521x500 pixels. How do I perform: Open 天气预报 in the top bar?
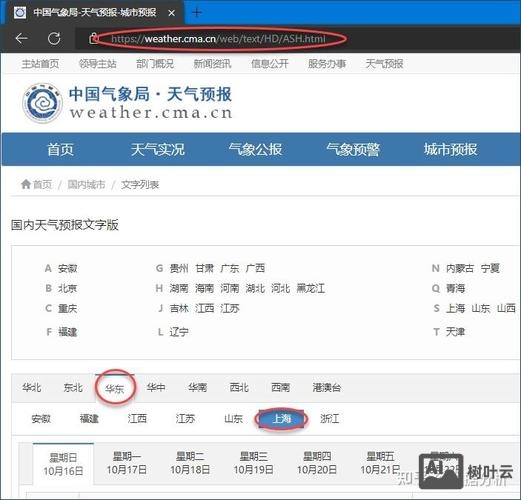tap(384, 64)
